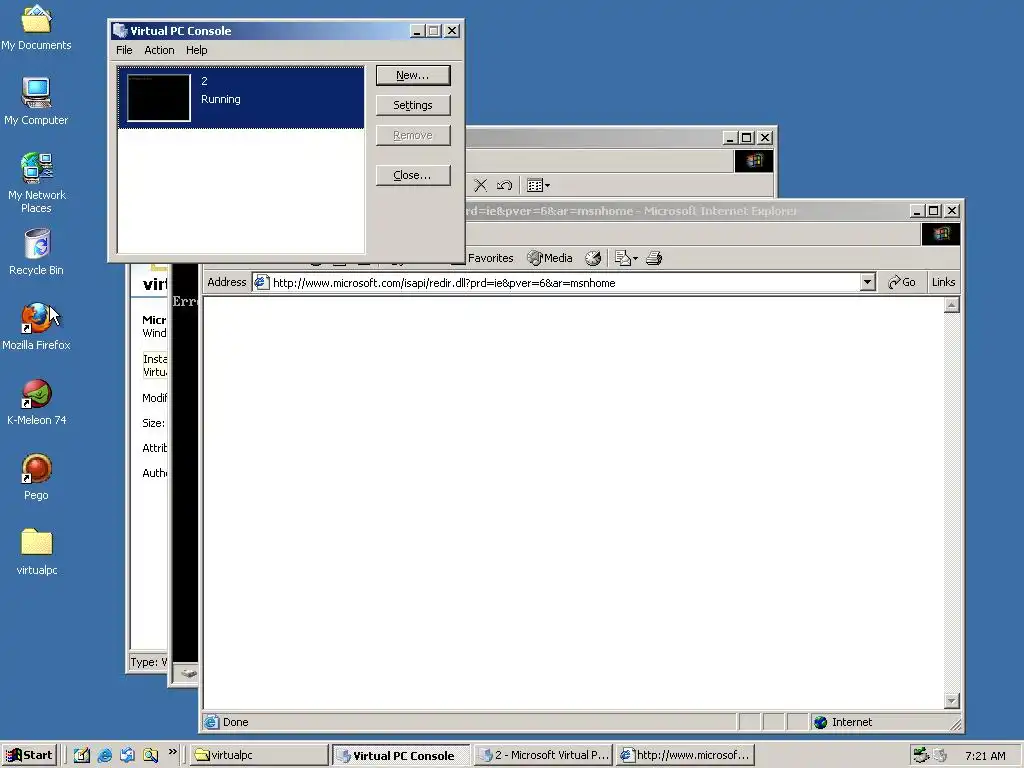Maximize the Internet Explorer window

point(934,210)
